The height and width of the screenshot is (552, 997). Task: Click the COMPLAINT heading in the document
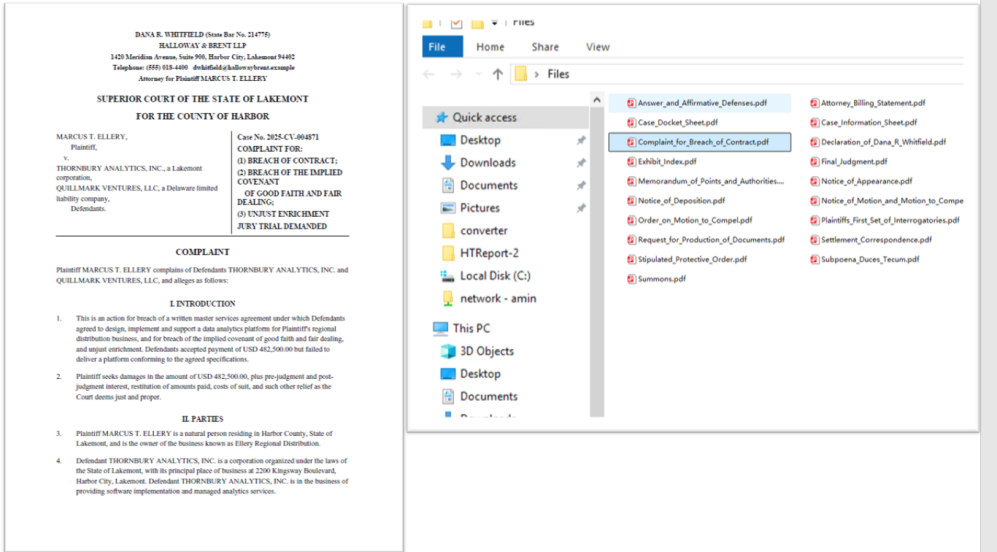(x=202, y=252)
